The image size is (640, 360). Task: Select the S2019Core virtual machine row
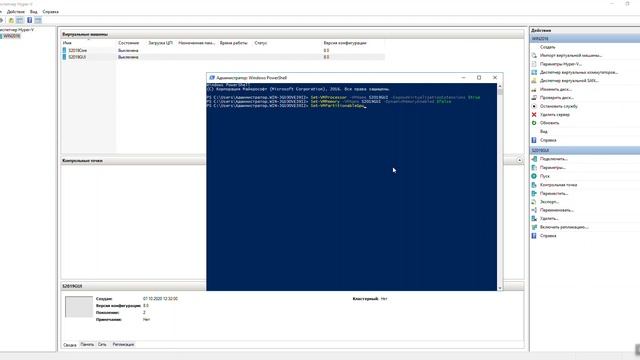[x=223, y=50]
